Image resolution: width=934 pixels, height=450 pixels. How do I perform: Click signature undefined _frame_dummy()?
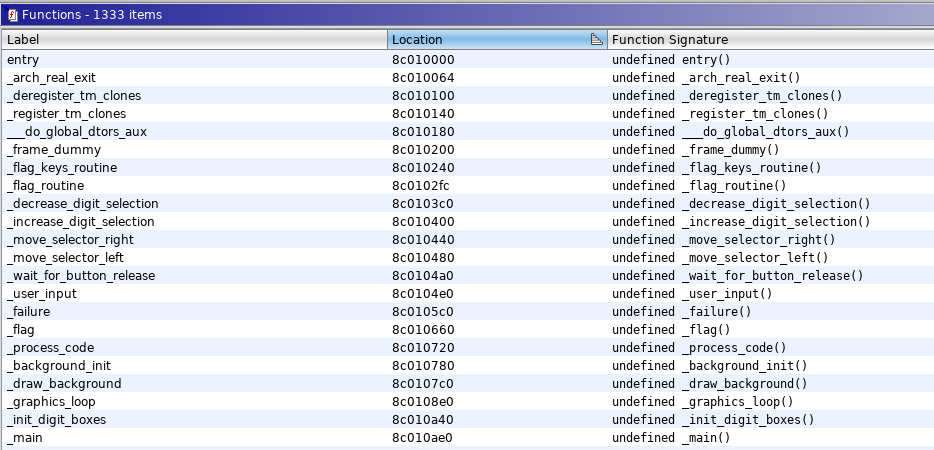[x=696, y=150]
